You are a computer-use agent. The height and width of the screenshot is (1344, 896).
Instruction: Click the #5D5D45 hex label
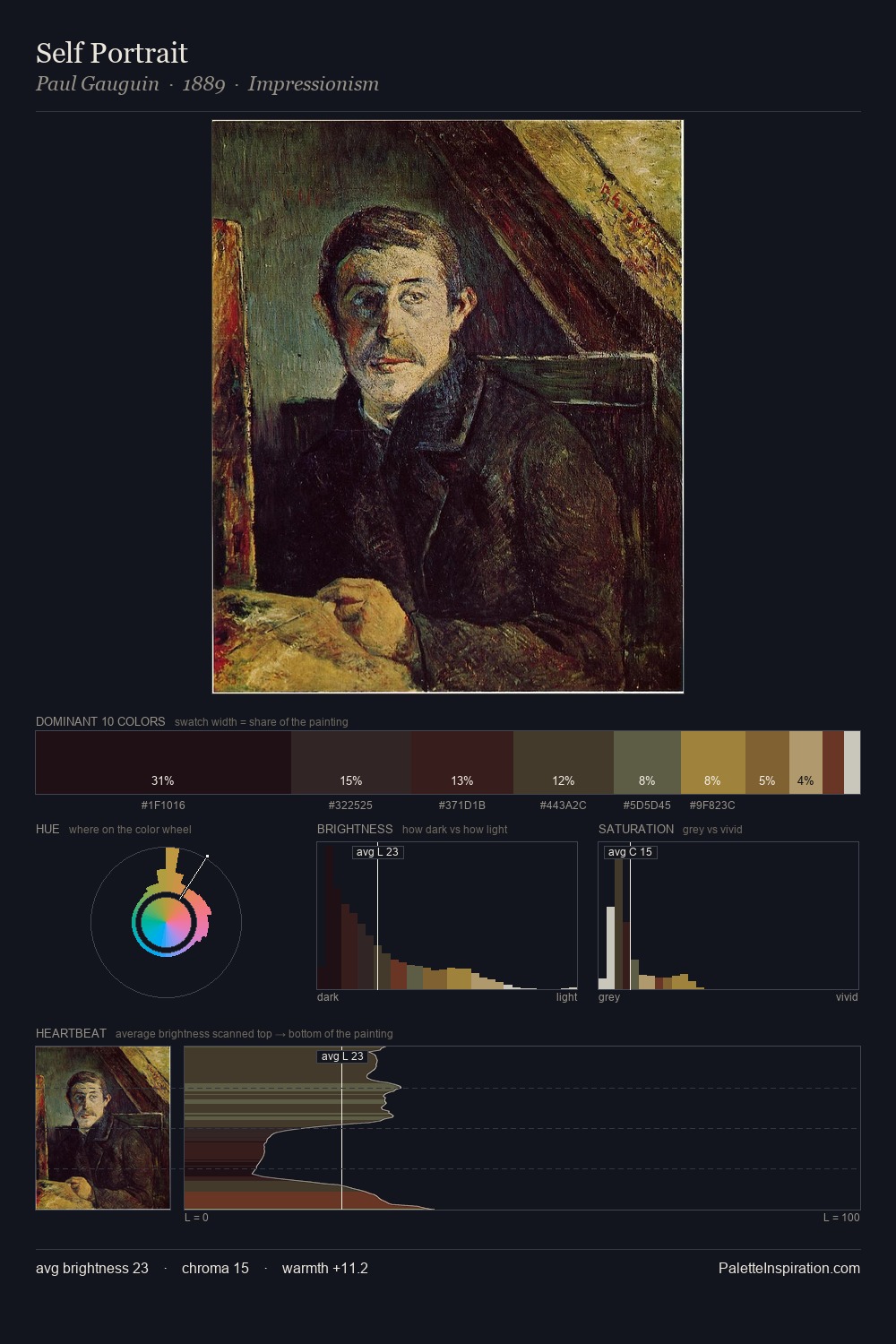647,806
